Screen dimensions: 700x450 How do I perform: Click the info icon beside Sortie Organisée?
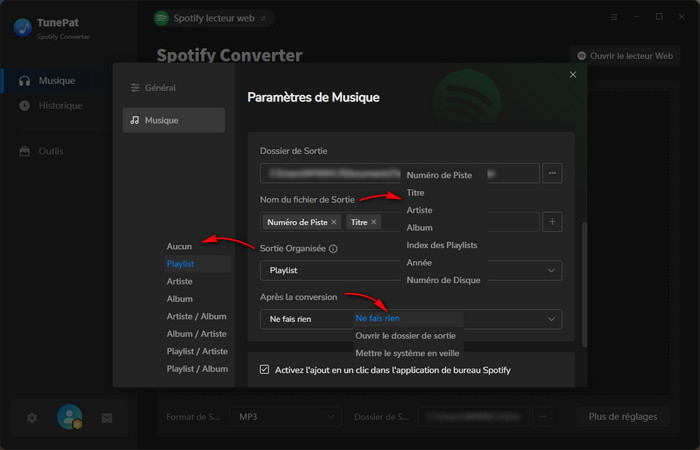click(x=333, y=249)
